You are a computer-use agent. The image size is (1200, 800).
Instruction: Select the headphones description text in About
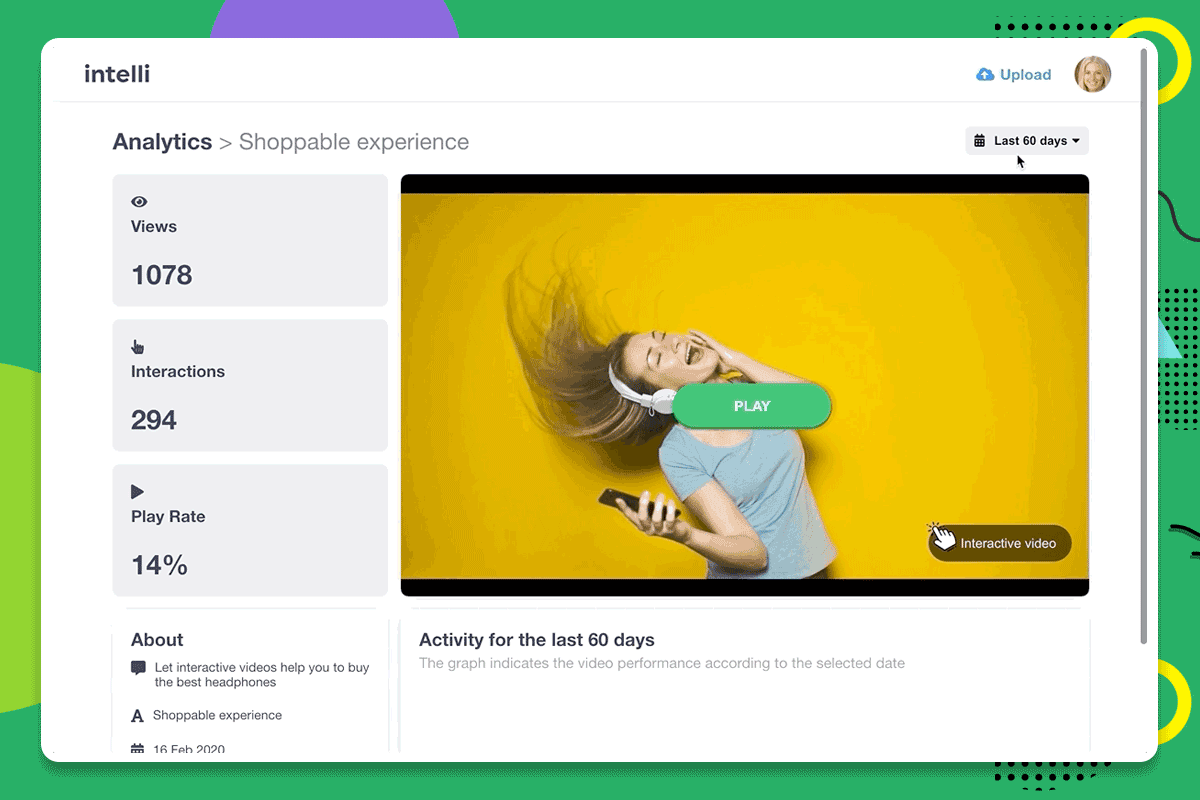(262, 675)
